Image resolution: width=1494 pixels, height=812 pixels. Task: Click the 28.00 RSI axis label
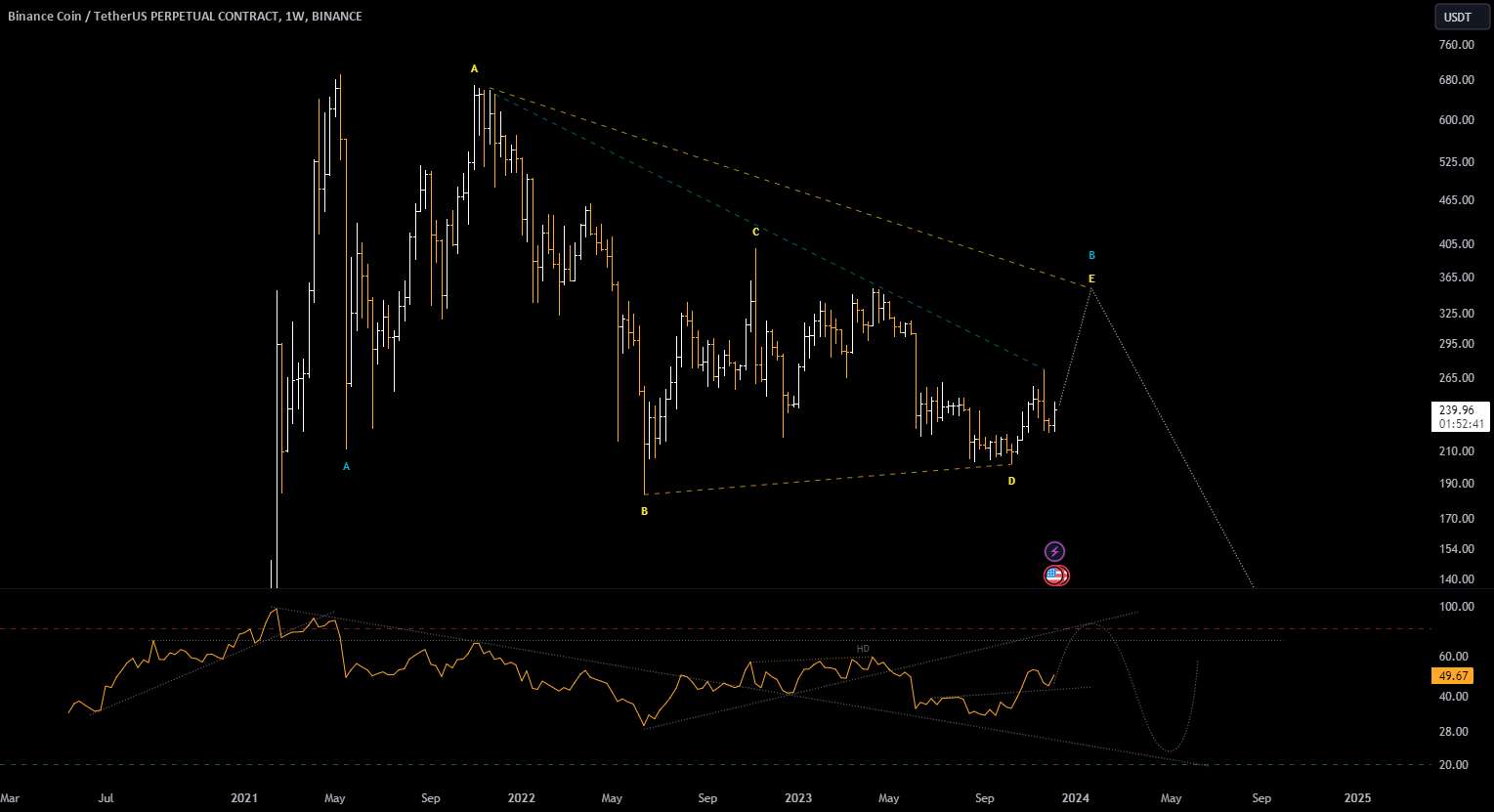coord(1456,732)
